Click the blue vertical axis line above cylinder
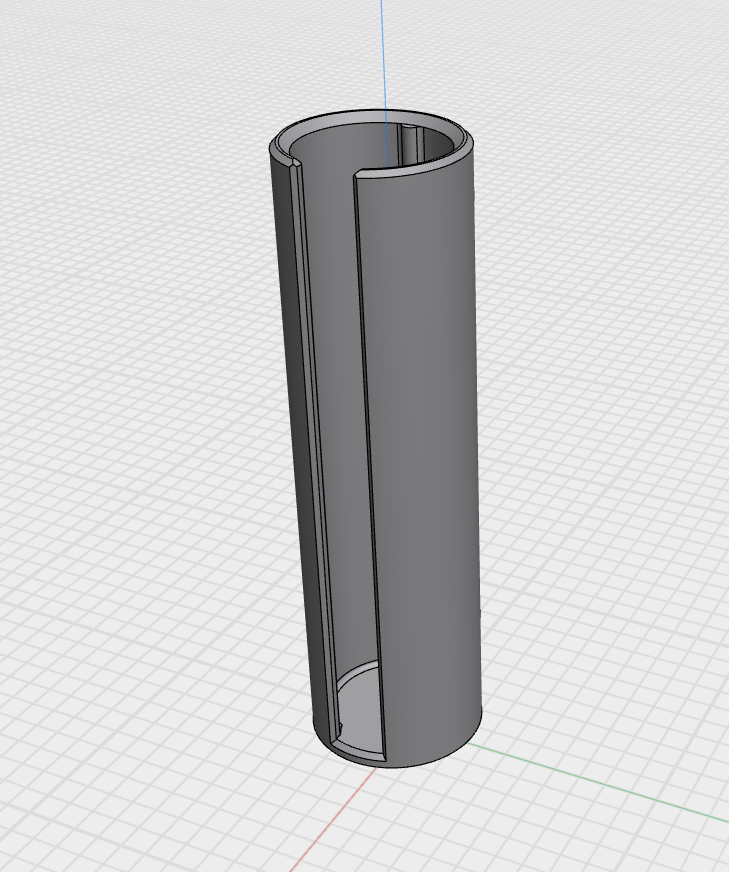This screenshot has width=729, height=872. [383, 50]
